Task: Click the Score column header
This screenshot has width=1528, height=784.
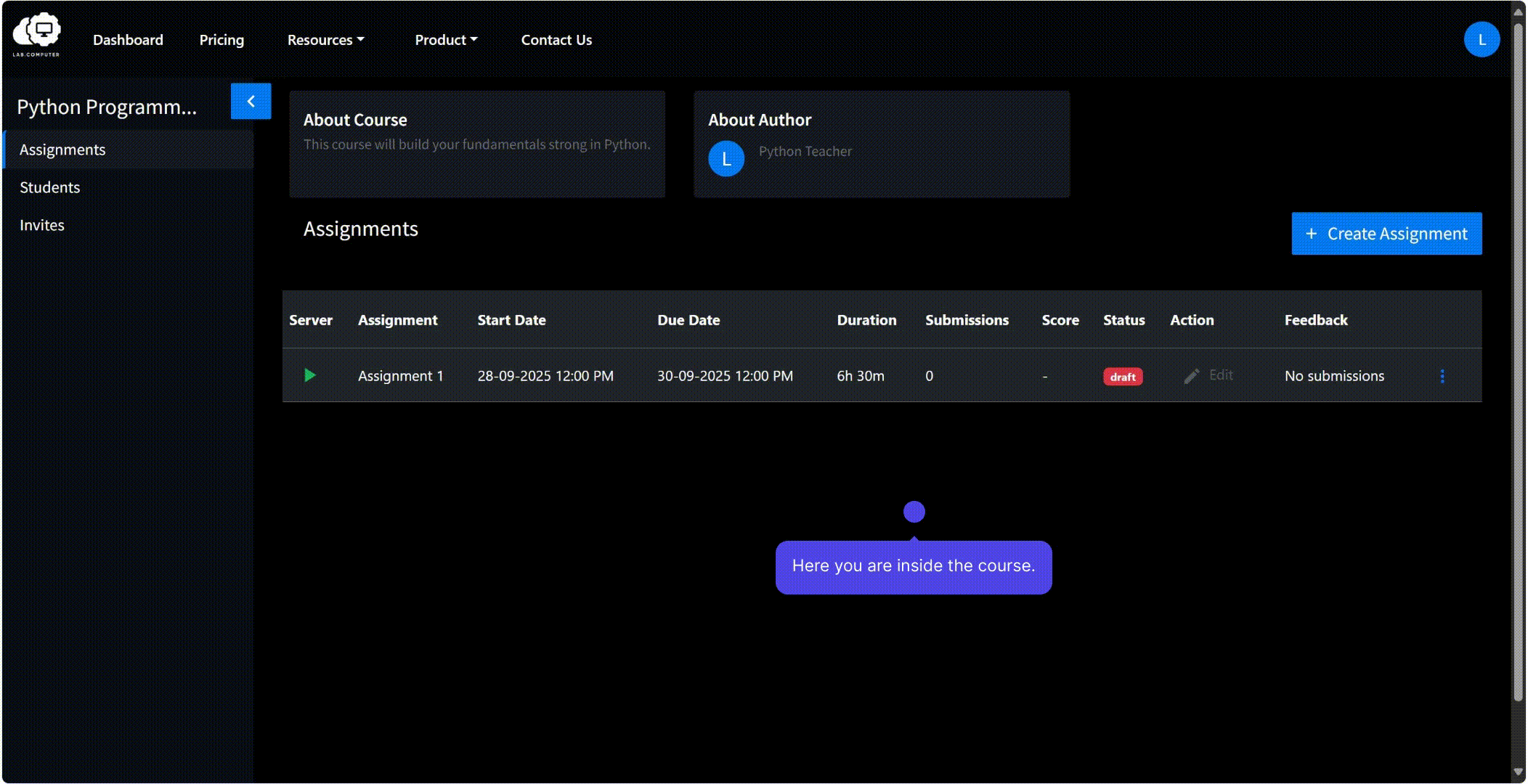Action: (1060, 320)
